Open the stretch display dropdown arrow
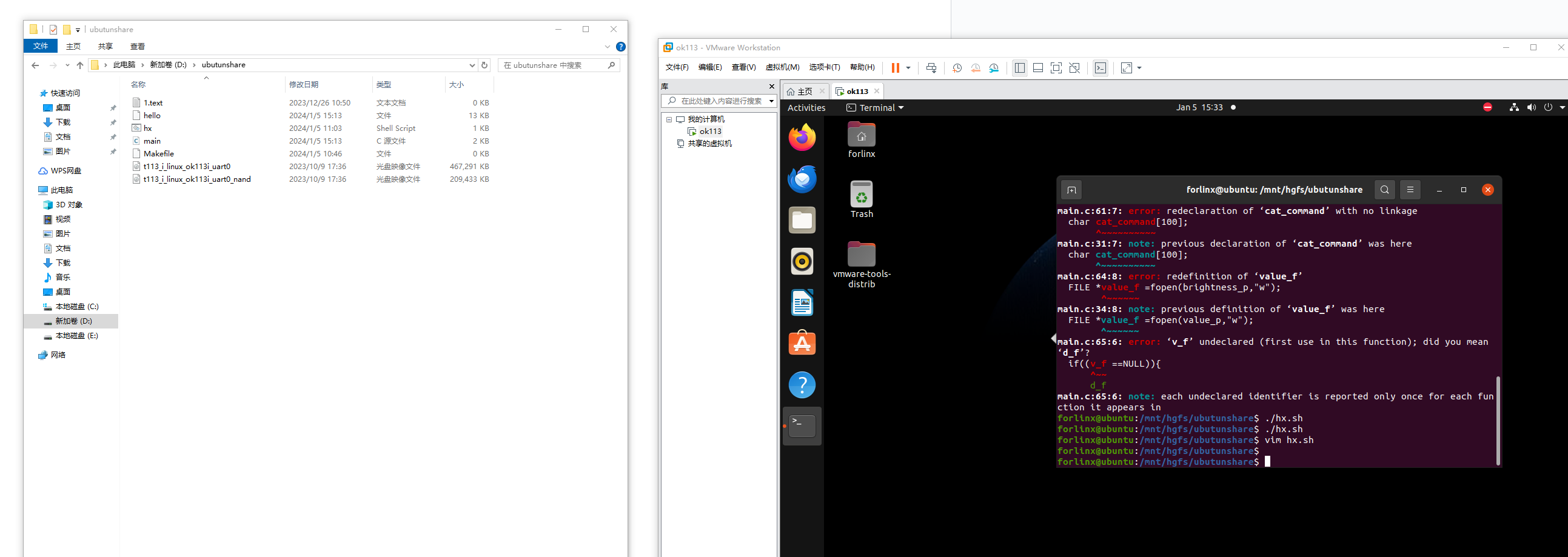Screen dimensions: 1568x557 (1139, 68)
